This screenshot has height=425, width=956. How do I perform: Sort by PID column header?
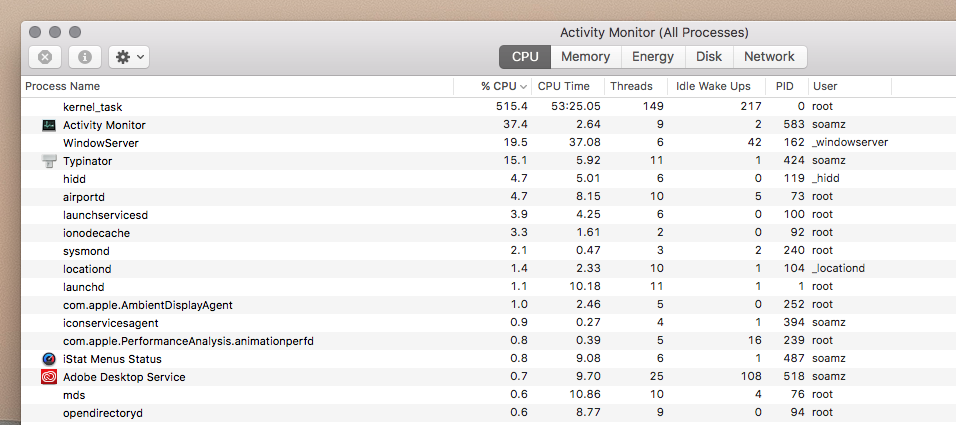click(788, 86)
